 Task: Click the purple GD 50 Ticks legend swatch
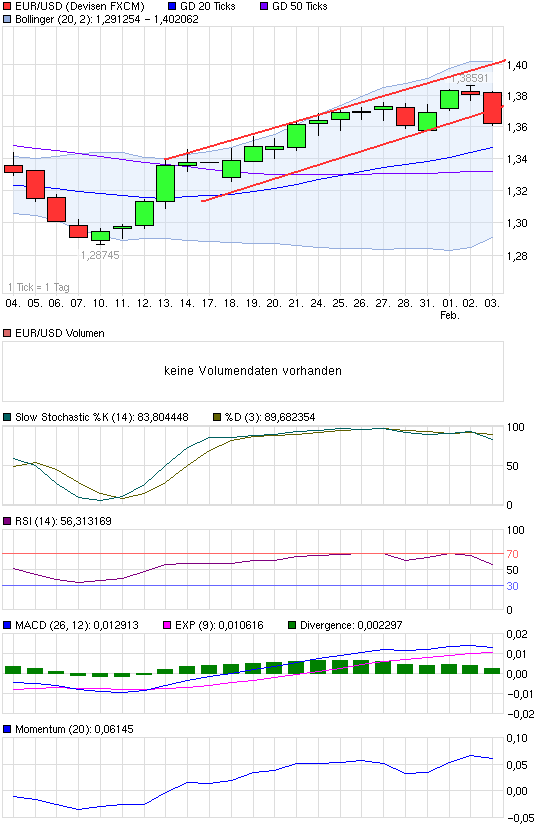pos(264,6)
